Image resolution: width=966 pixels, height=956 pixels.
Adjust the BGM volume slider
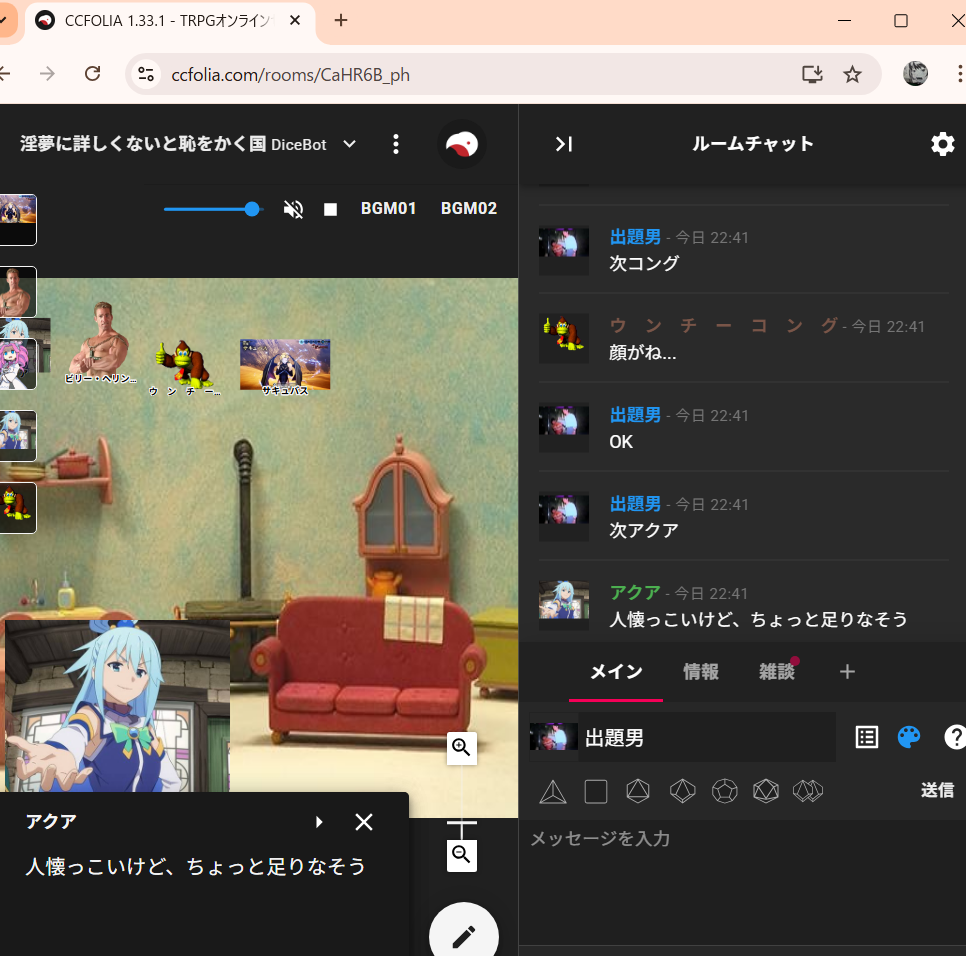click(252, 209)
